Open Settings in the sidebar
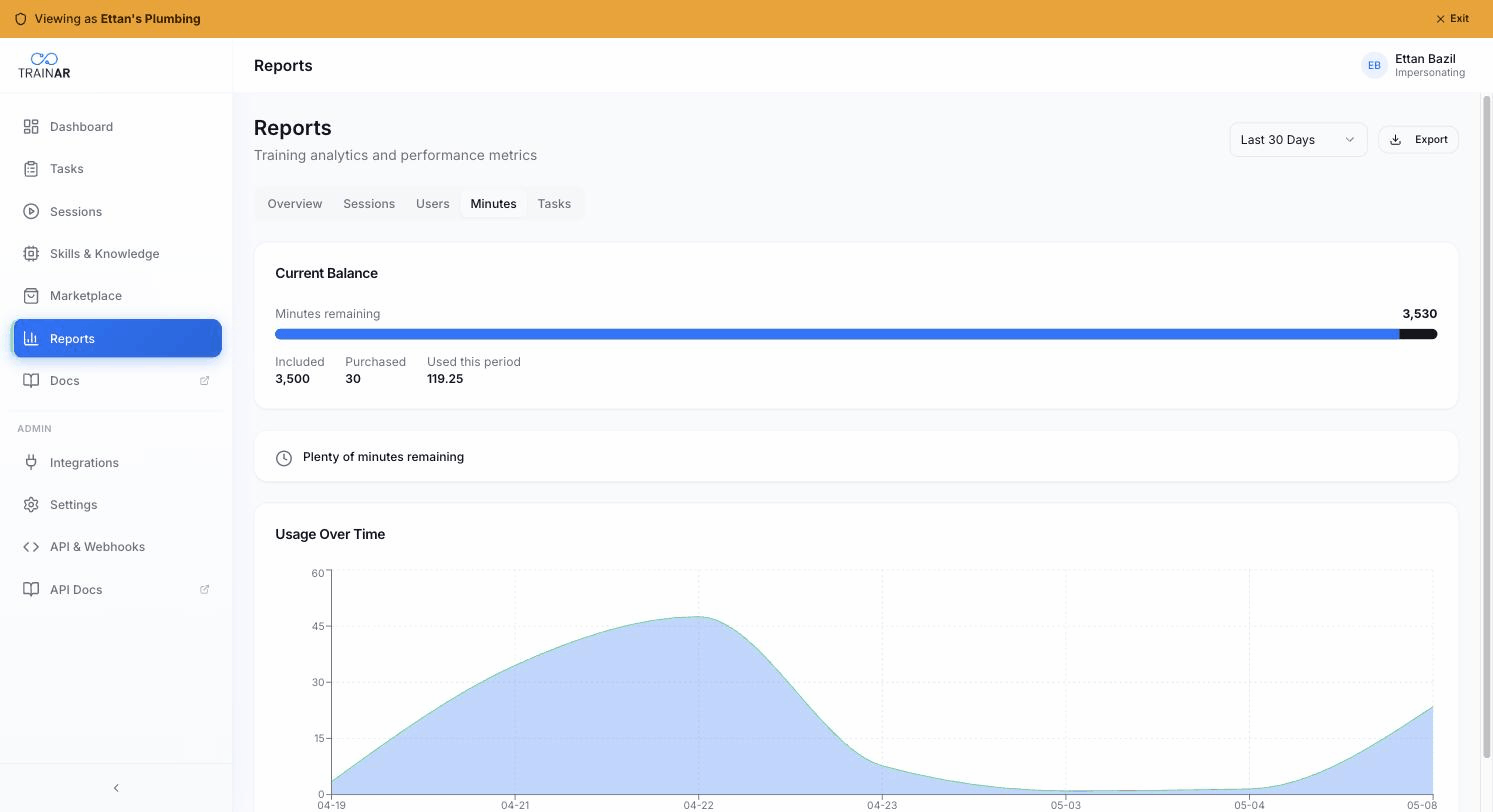 point(117,505)
